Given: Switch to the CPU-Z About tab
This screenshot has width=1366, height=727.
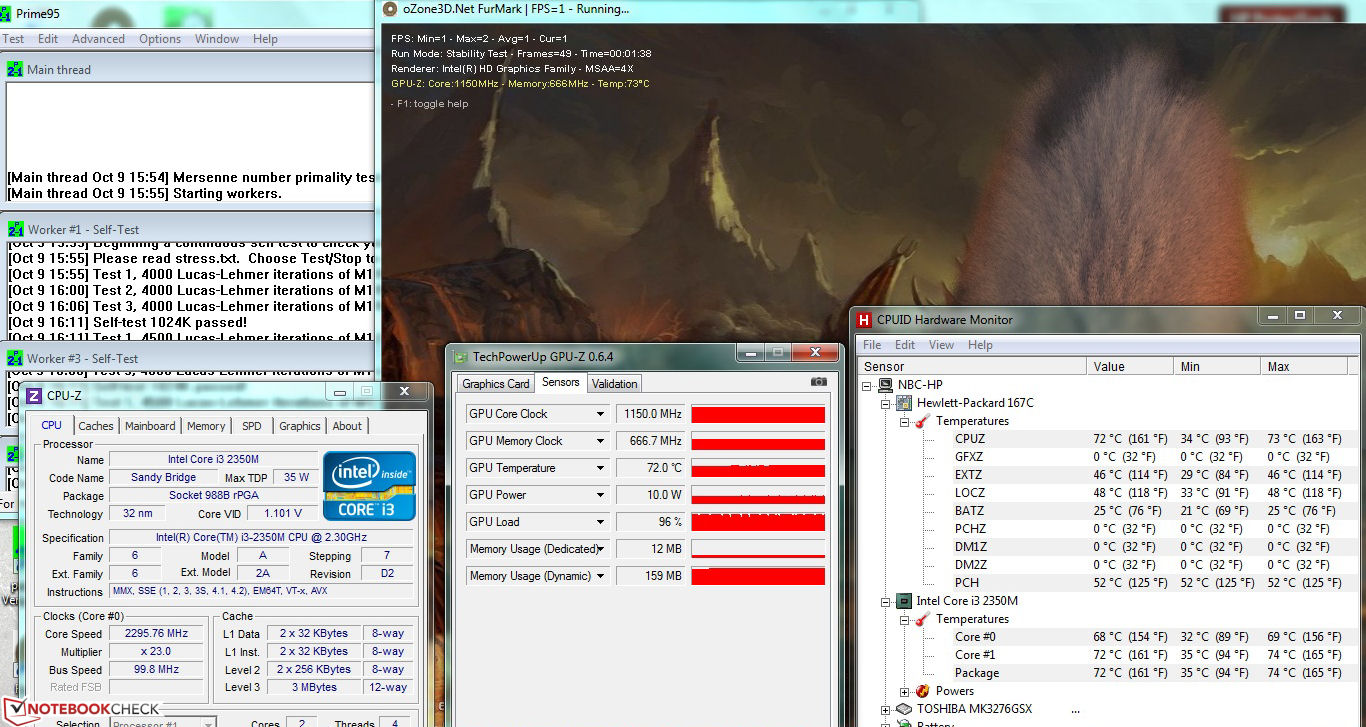Looking at the screenshot, I should [x=347, y=426].
